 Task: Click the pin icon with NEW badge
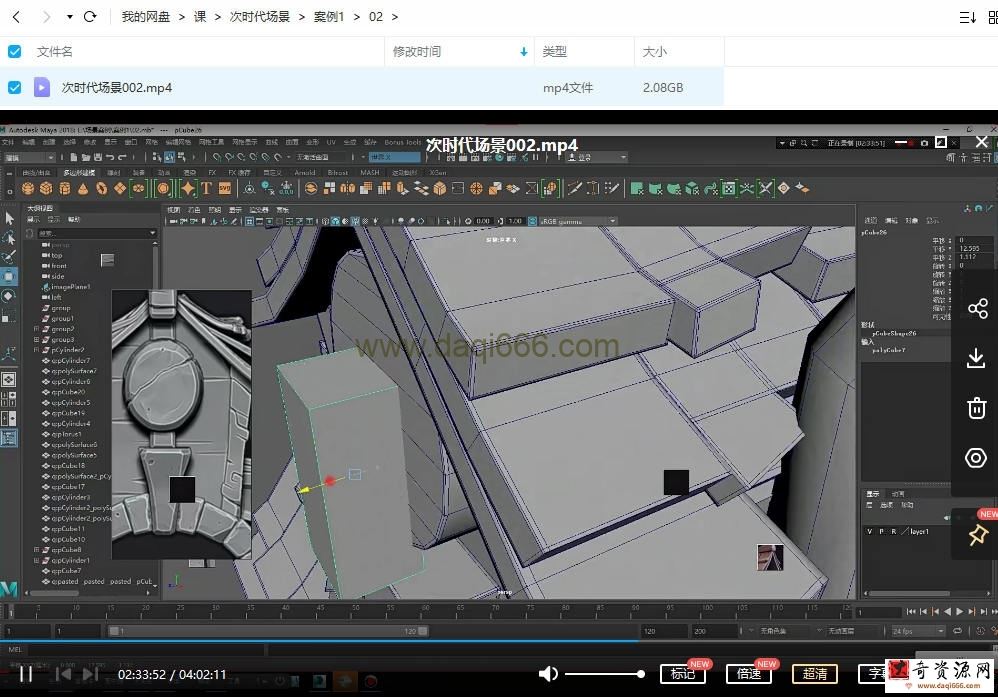(x=978, y=535)
